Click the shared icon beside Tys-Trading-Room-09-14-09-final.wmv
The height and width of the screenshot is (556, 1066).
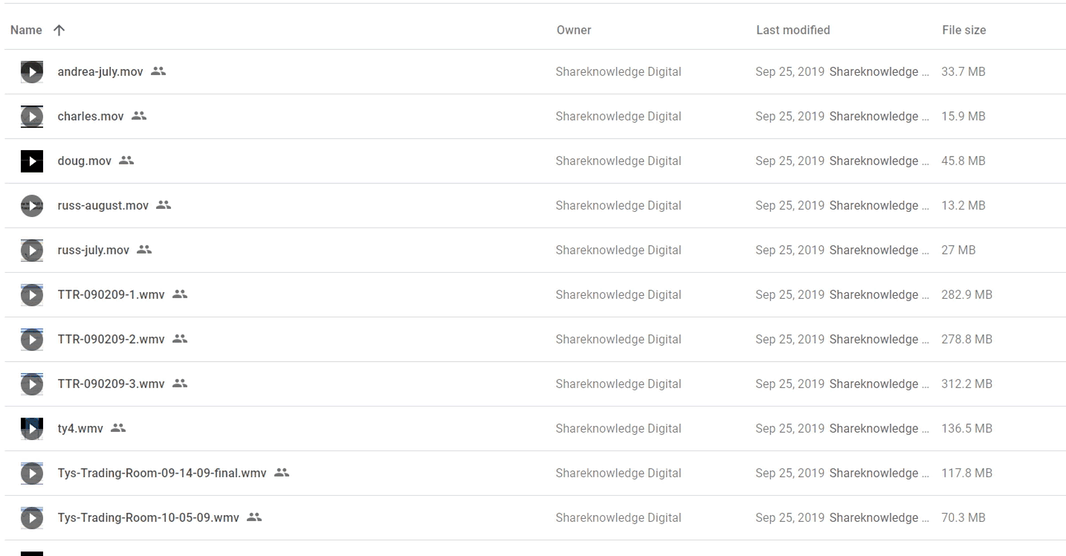(x=282, y=473)
